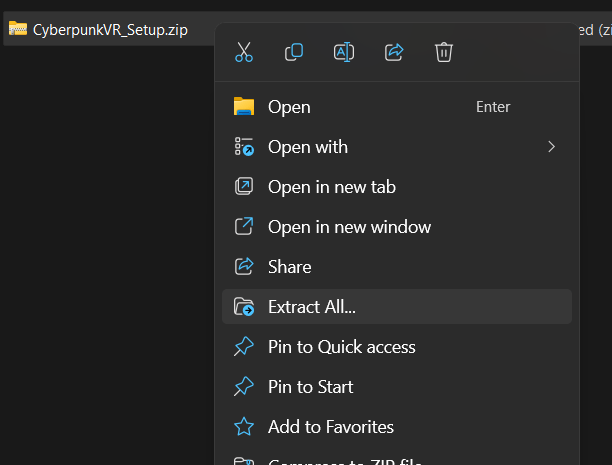Select the CyberpunkVR_Setup.zip file name
Screen dimensions: 612x465
(x=110, y=29)
